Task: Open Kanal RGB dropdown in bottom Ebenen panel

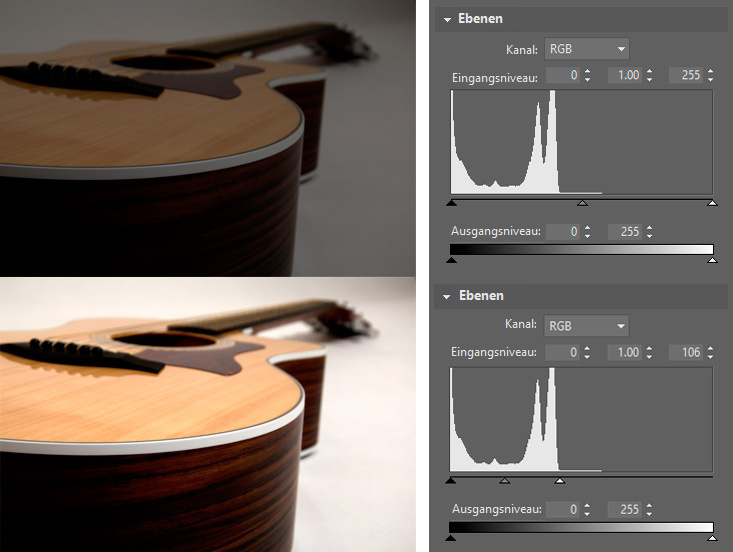Action: tap(586, 326)
